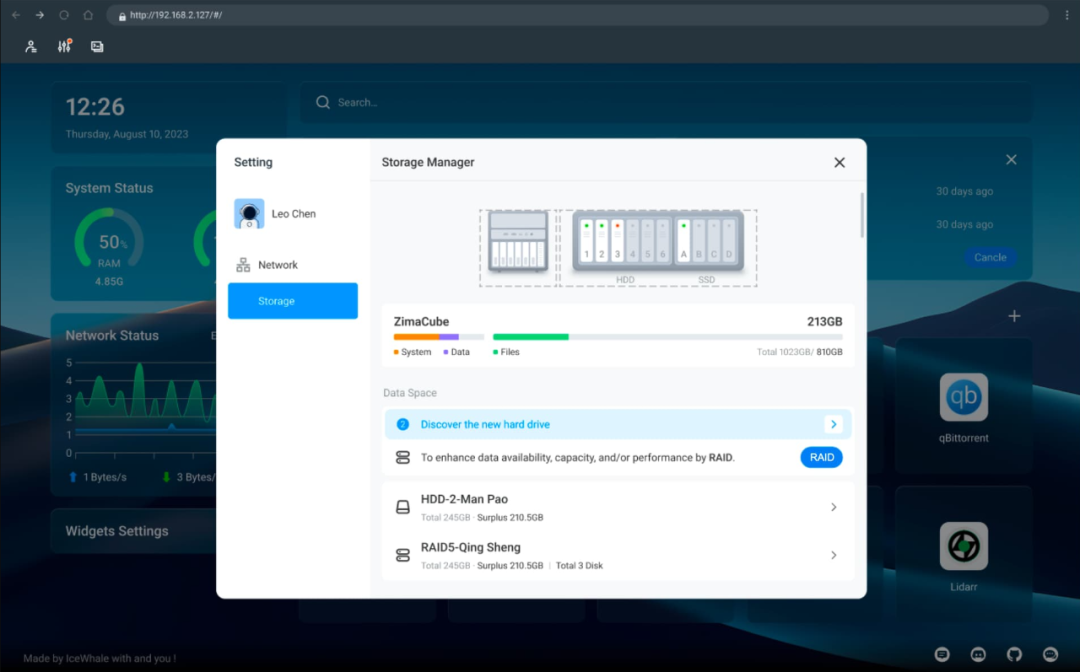Click Leo Chen's profile avatar
Viewport: 1080px width, 672px height.
coord(249,214)
